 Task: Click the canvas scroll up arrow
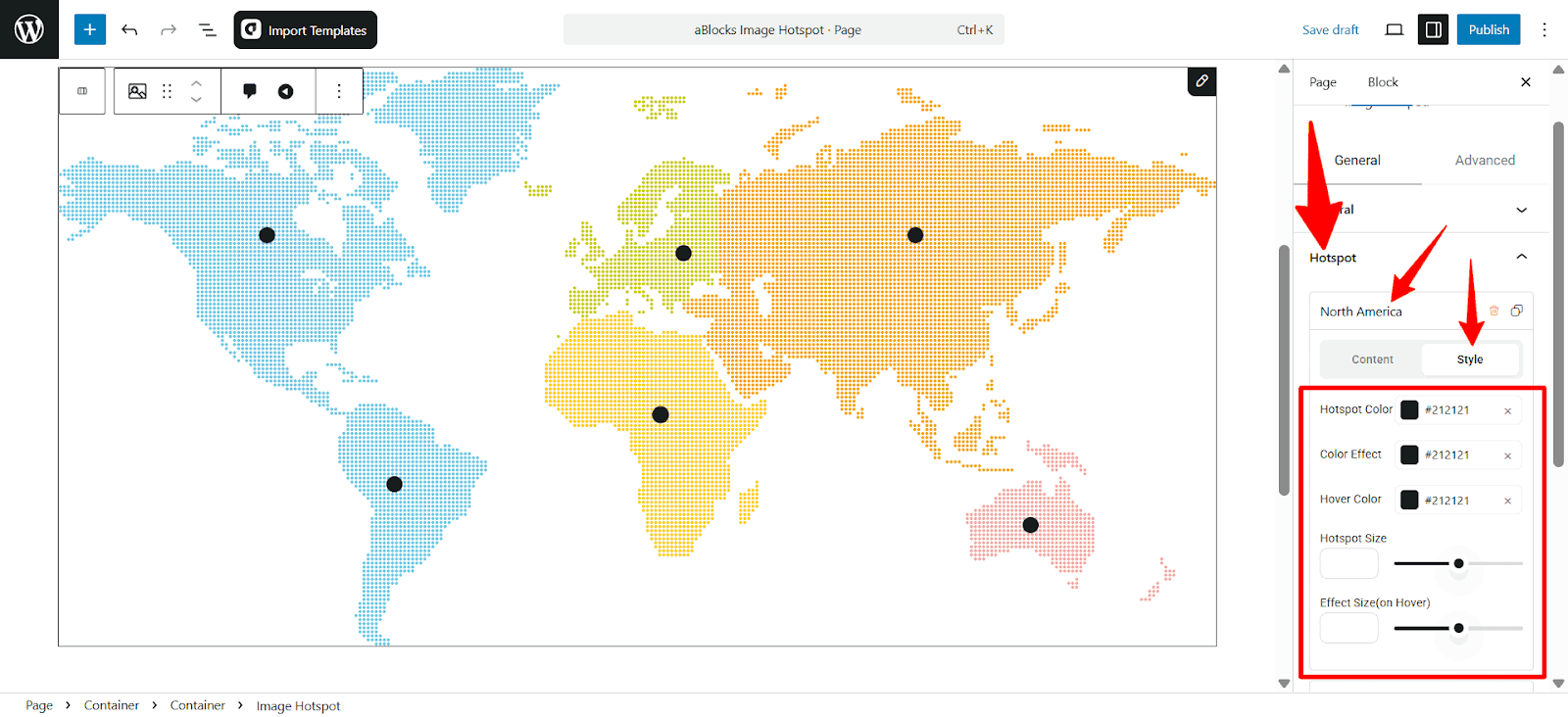coord(1284,69)
